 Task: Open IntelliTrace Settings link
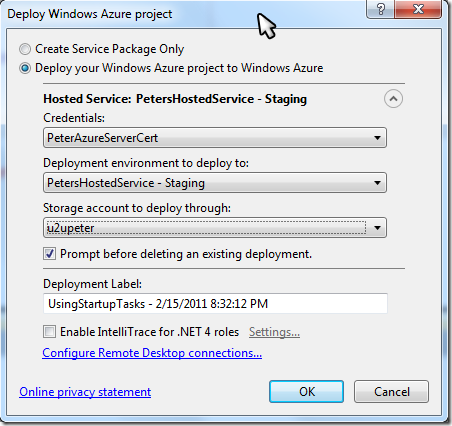pos(274,332)
